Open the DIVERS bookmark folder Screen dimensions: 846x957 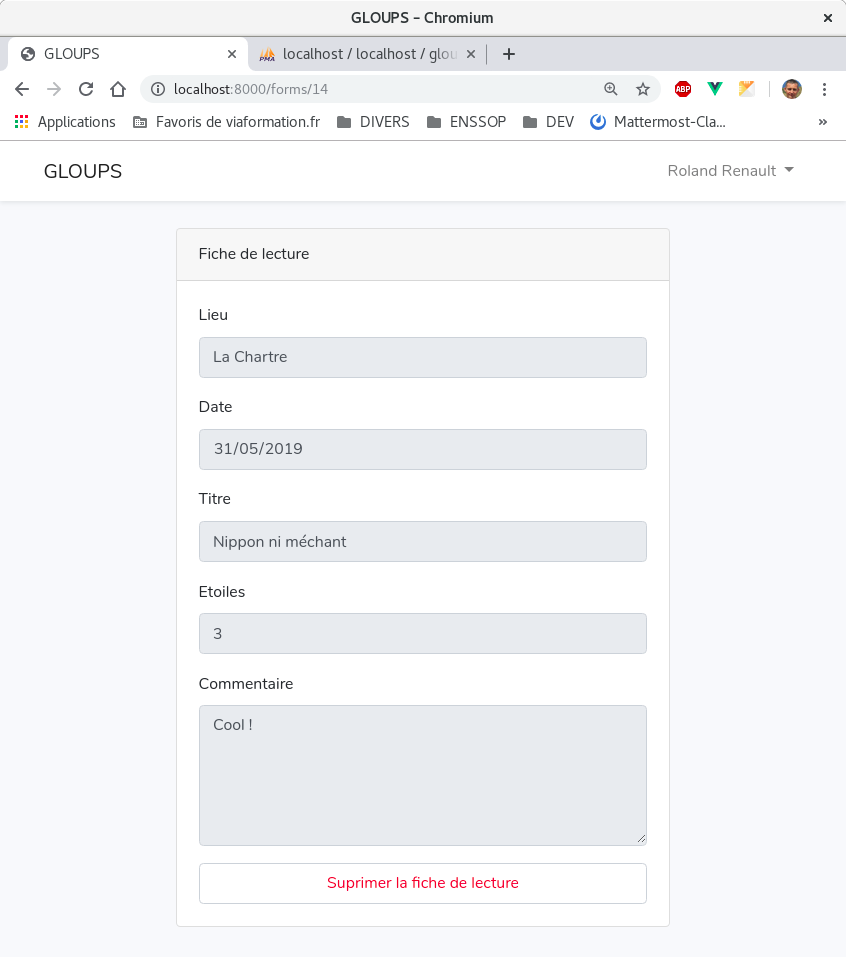point(373,122)
